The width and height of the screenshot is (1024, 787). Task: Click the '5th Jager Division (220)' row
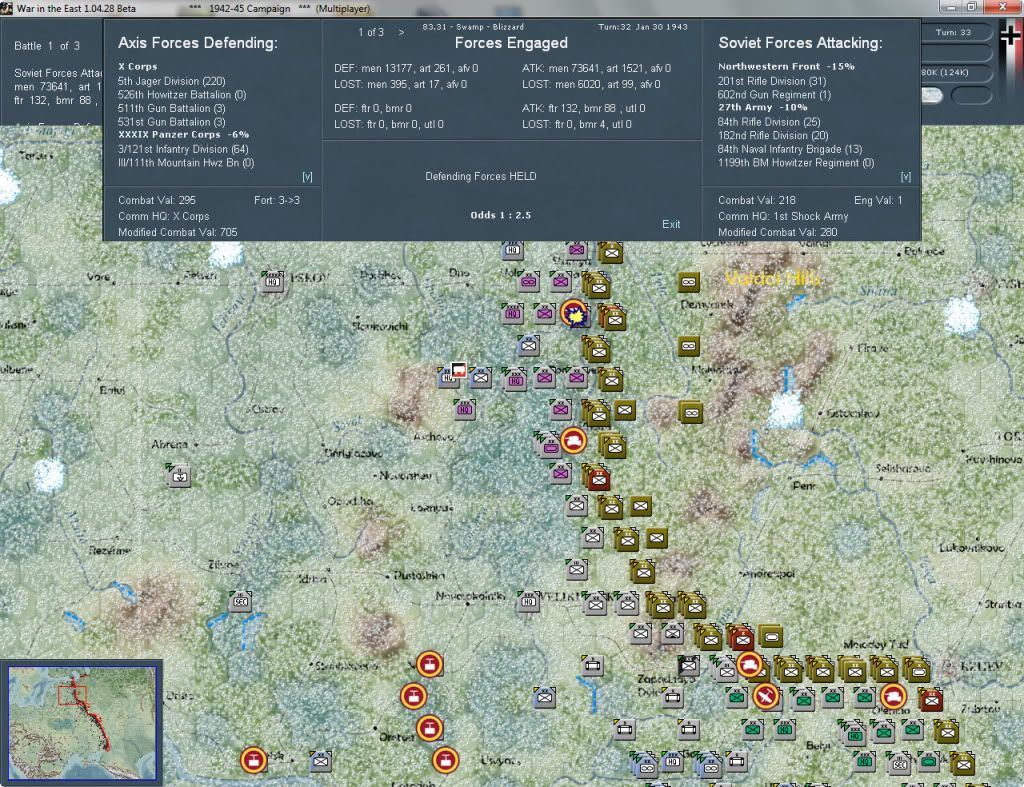pyautogui.click(x=171, y=81)
